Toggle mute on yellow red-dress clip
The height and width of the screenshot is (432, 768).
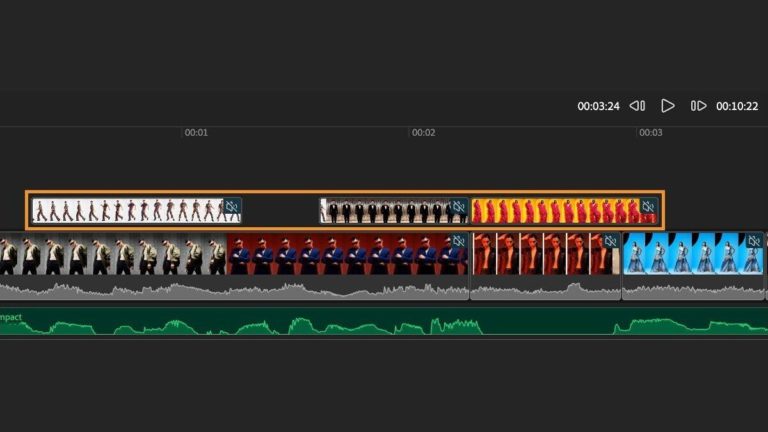point(648,206)
